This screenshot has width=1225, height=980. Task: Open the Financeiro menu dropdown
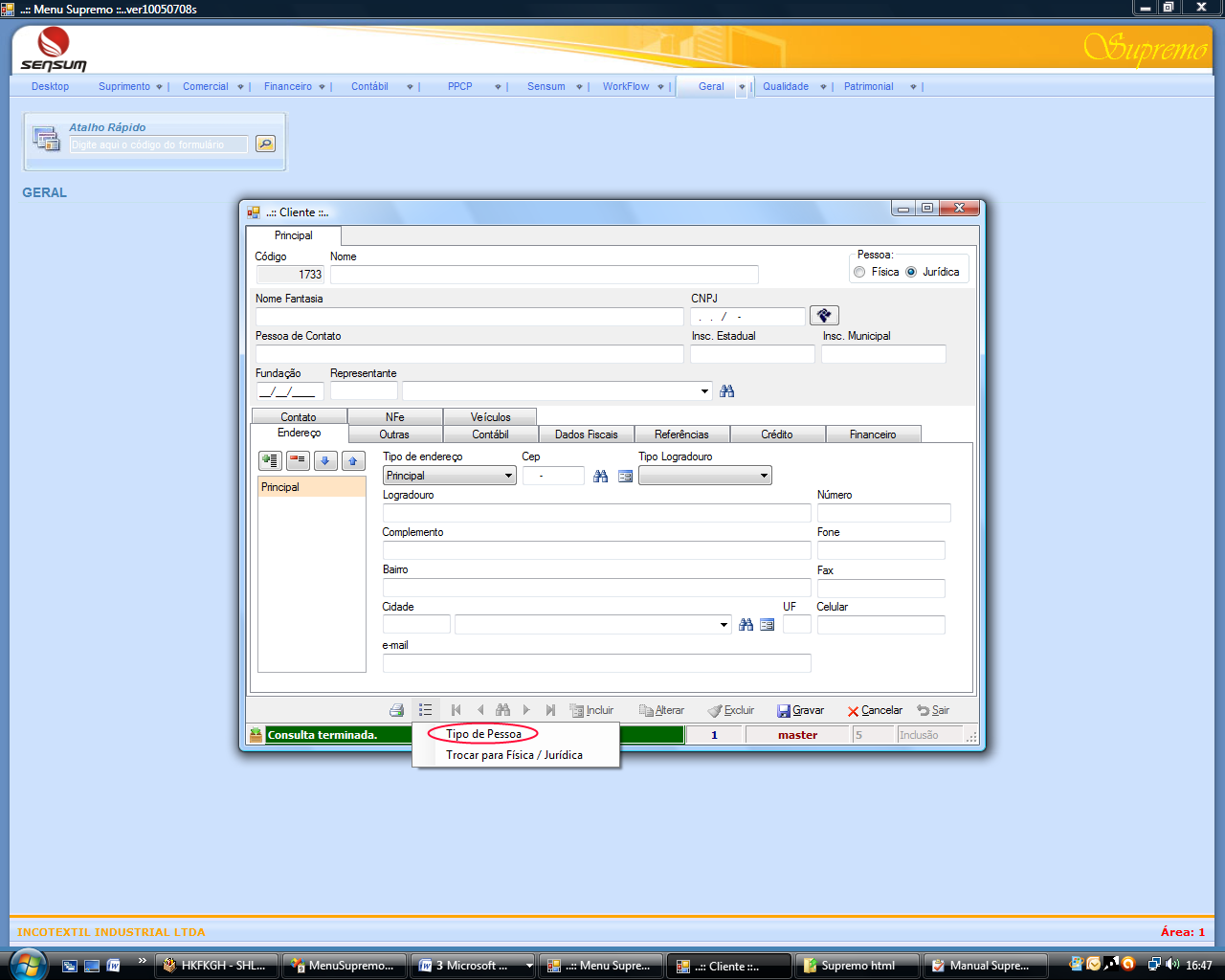click(322, 87)
